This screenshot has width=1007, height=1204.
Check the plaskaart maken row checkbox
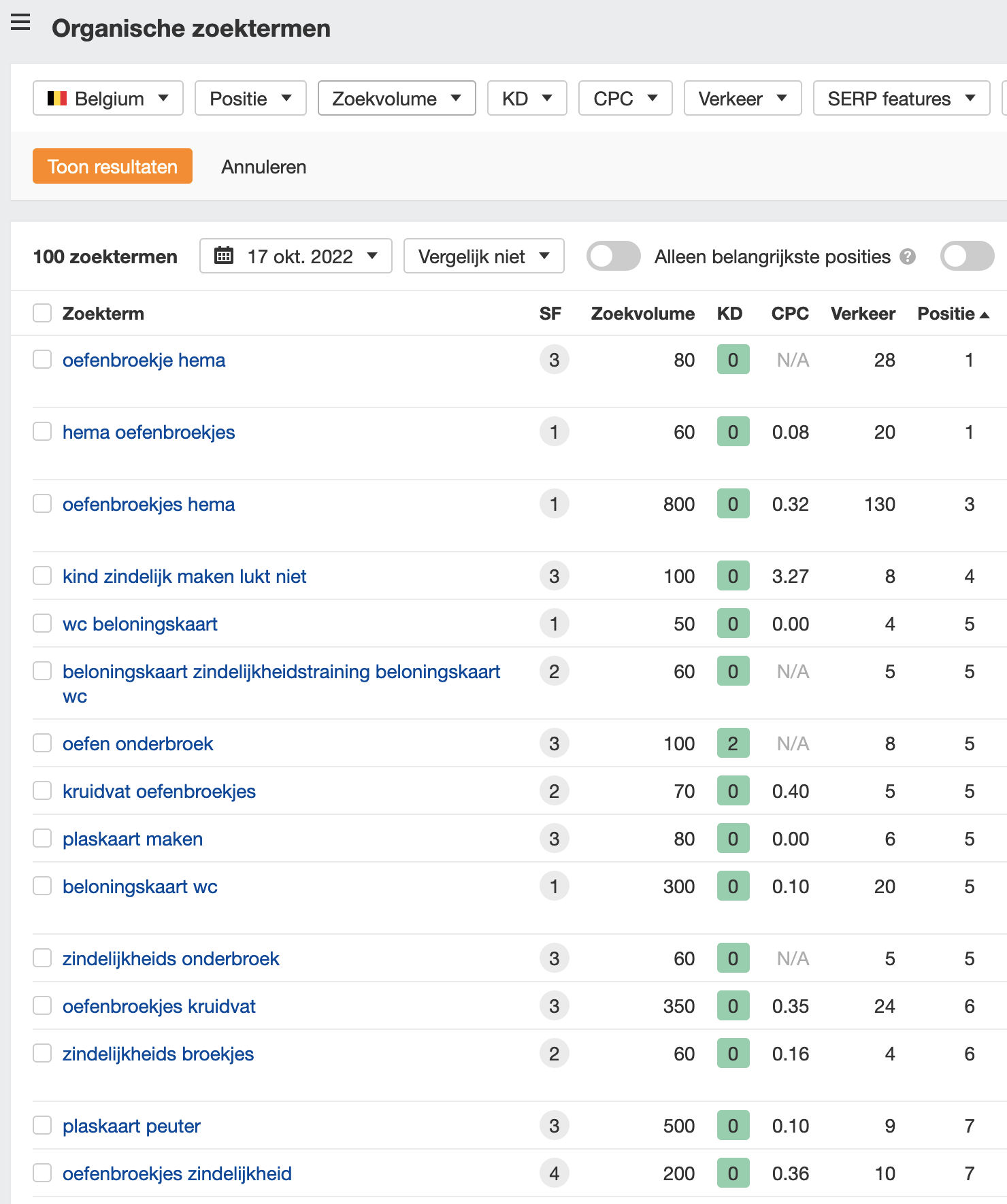42,838
